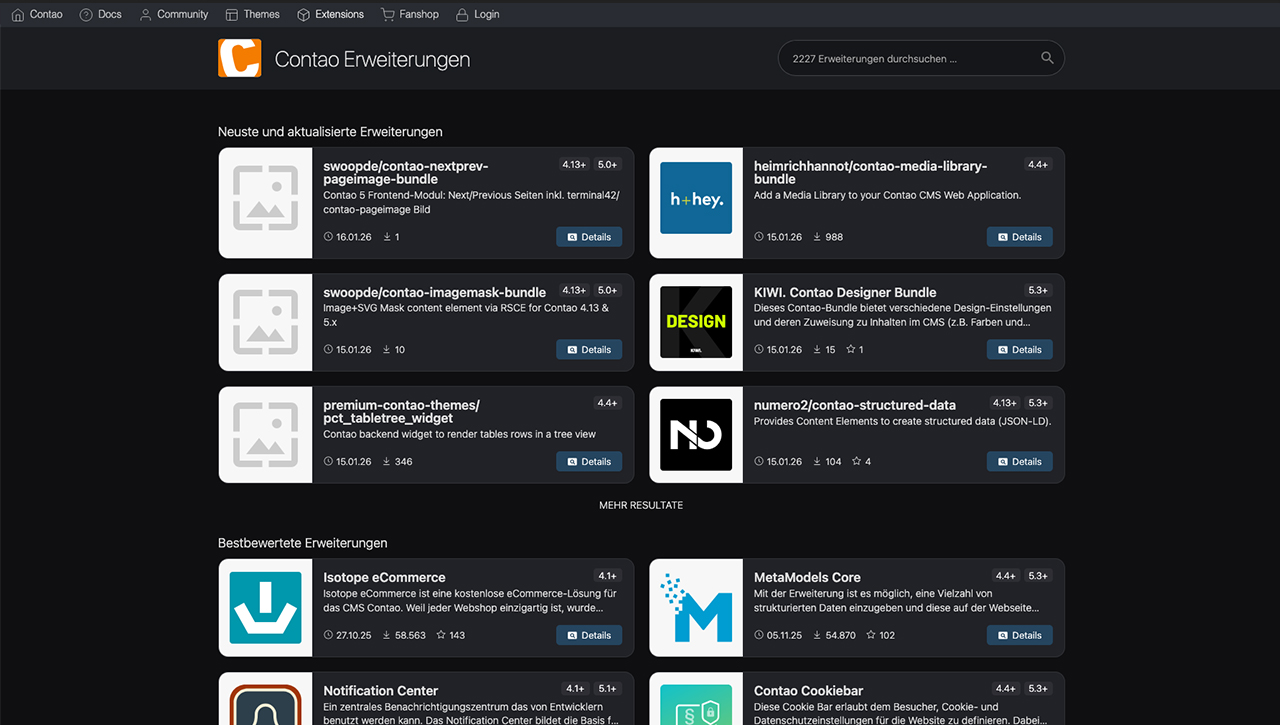The height and width of the screenshot is (725, 1280).
Task: Click the Notification Center bell icon
Action: [265, 703]
